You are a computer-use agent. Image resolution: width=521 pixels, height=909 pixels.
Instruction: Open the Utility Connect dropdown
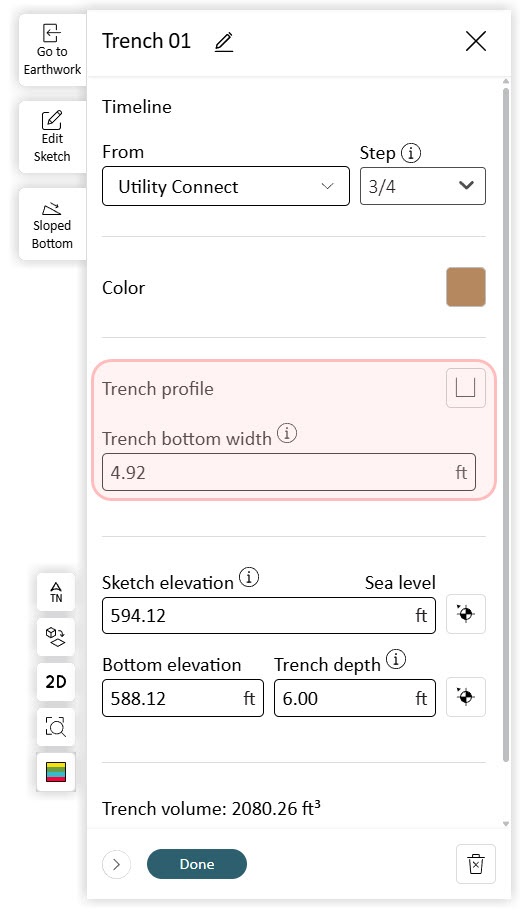[226, 186]
